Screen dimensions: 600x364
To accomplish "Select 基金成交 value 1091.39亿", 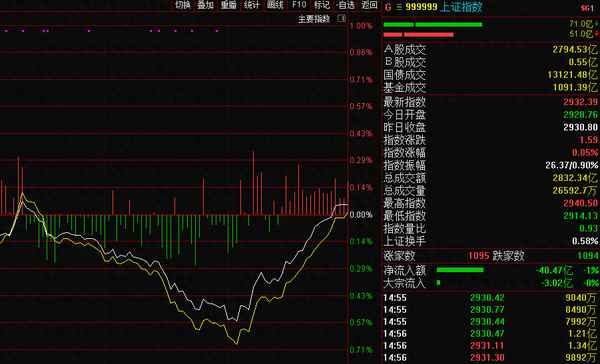I will tap(574, 88).
